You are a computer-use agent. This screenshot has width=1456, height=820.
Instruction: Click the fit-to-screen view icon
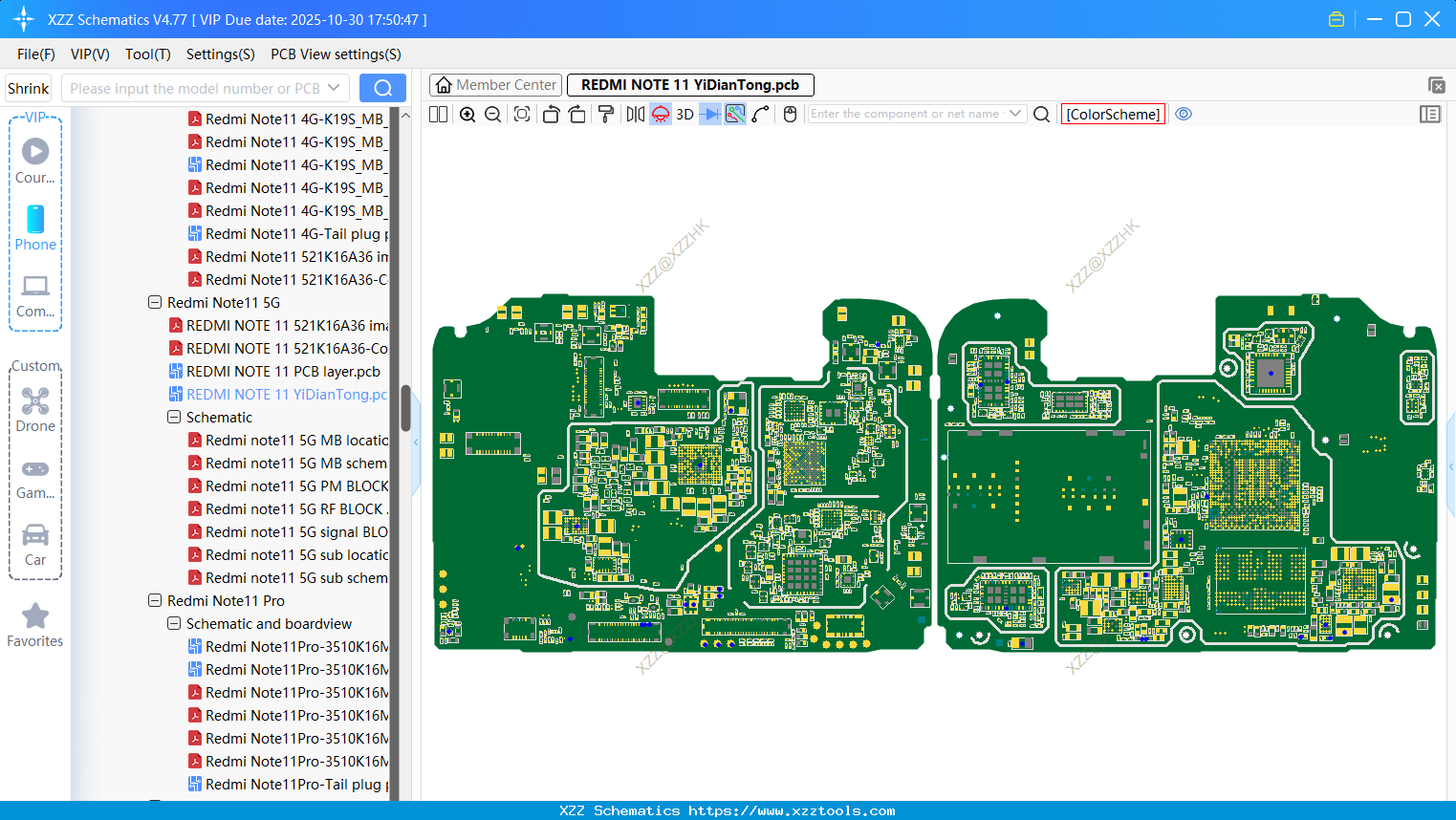tap(522, 115)
